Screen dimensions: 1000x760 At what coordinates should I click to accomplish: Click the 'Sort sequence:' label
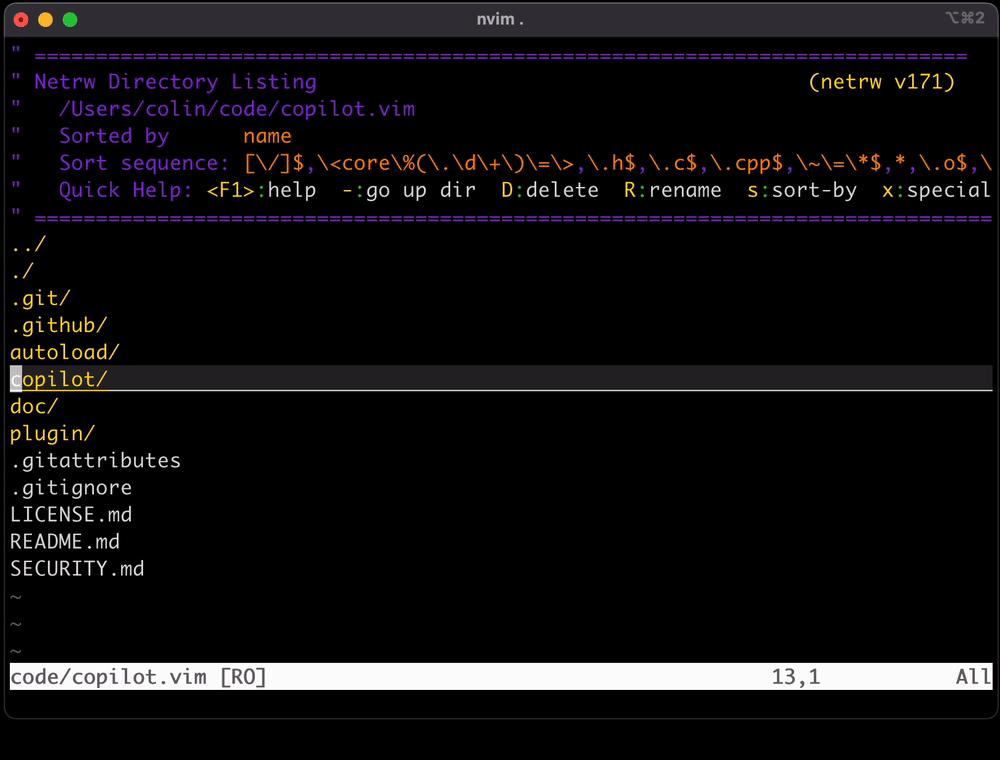click(x=143, y=163)
